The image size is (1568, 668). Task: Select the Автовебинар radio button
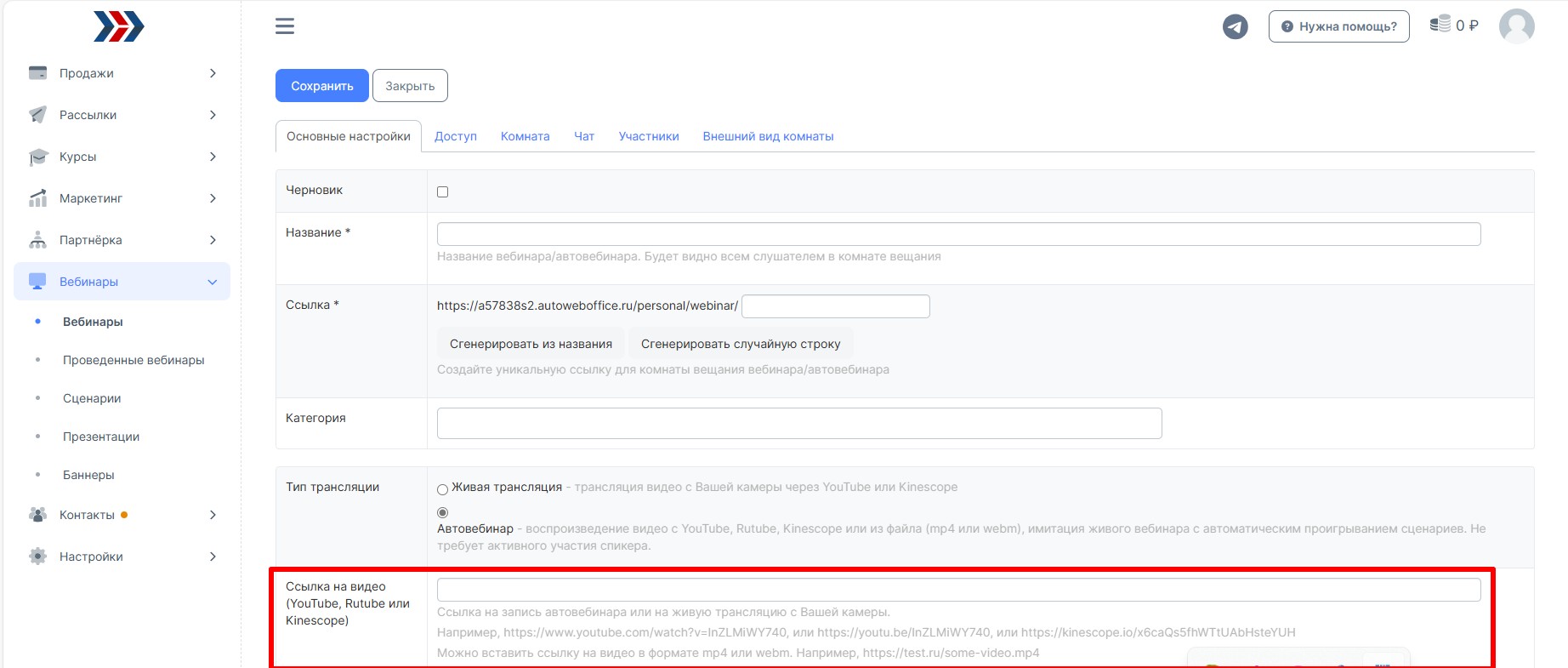pos(442,512)
